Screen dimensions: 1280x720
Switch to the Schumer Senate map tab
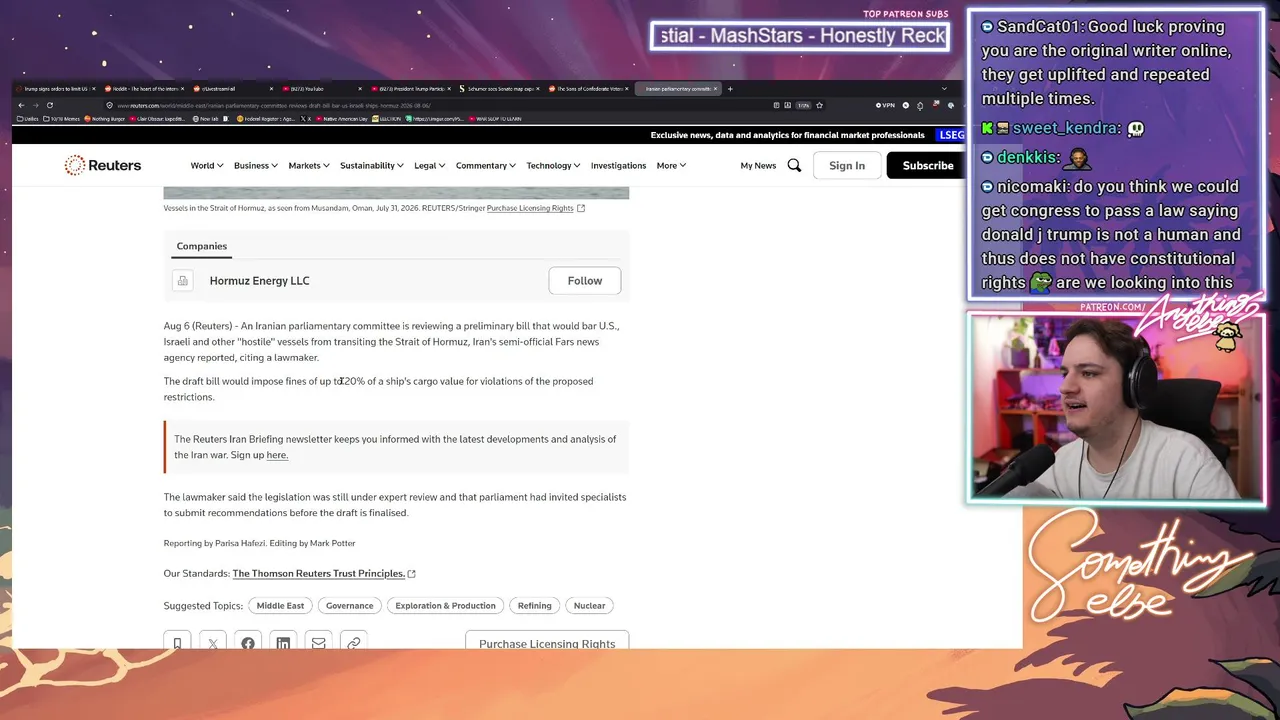(x=498, y=89)
